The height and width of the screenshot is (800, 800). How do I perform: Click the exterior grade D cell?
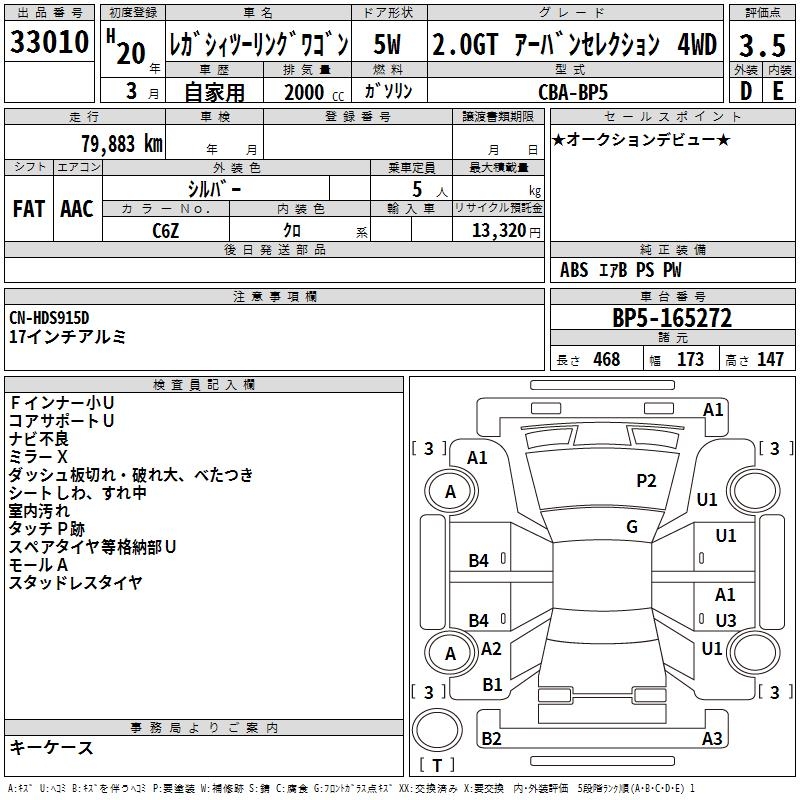tap(746, 91)
